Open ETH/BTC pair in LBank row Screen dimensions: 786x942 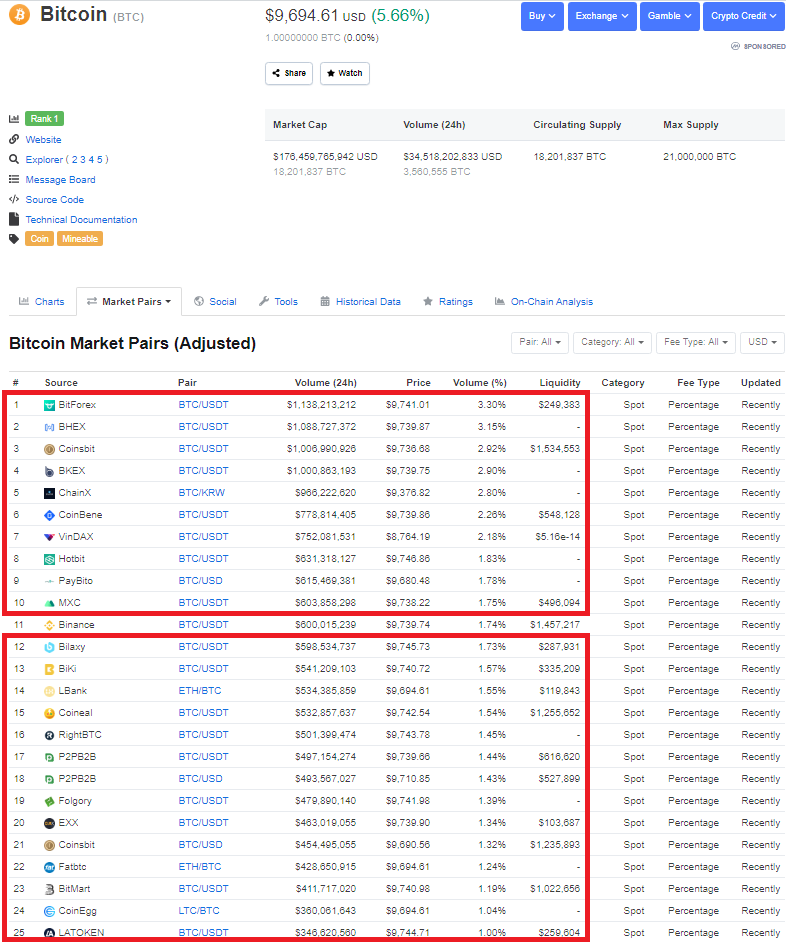point(200,691)
